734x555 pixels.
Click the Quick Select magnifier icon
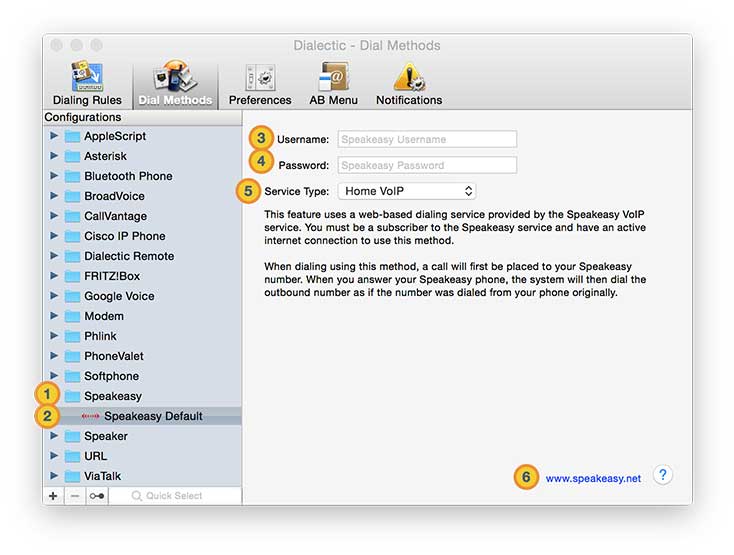pyautogui.click(x=137, y=496)
